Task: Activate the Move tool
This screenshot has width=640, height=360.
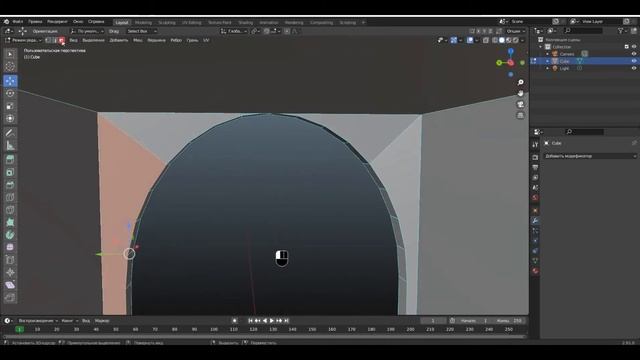Action: pos(10,81)
